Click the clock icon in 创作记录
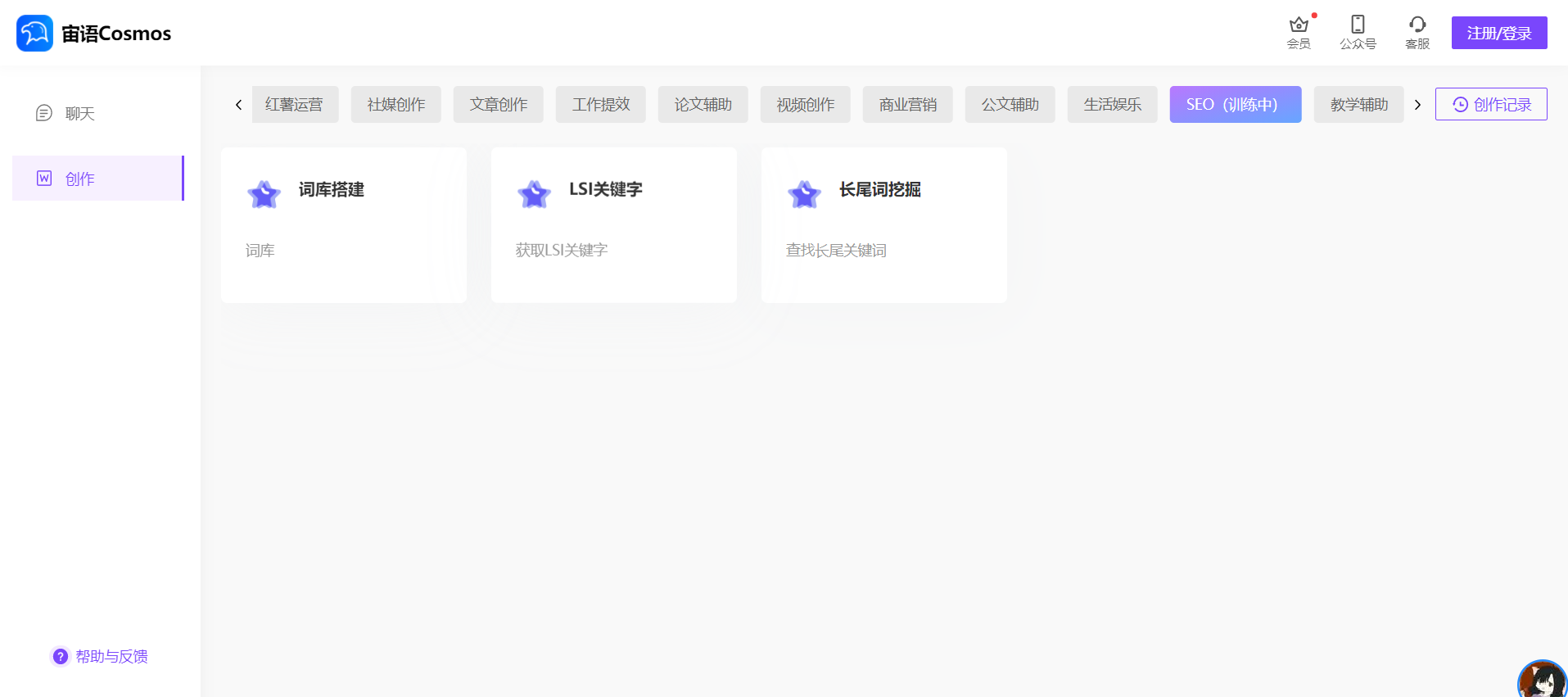Viewport: 1568px width, 697px height. [1460, 105]
